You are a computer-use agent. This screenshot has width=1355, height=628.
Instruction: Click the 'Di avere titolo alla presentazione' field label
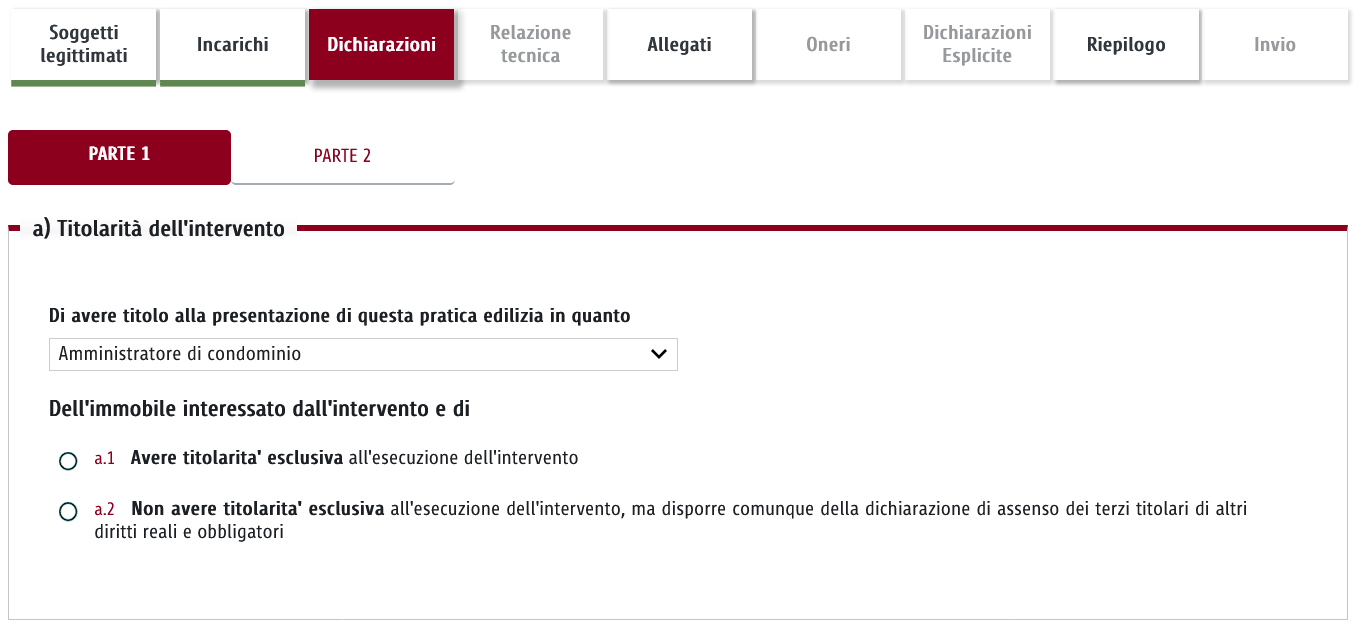[340, 316]
